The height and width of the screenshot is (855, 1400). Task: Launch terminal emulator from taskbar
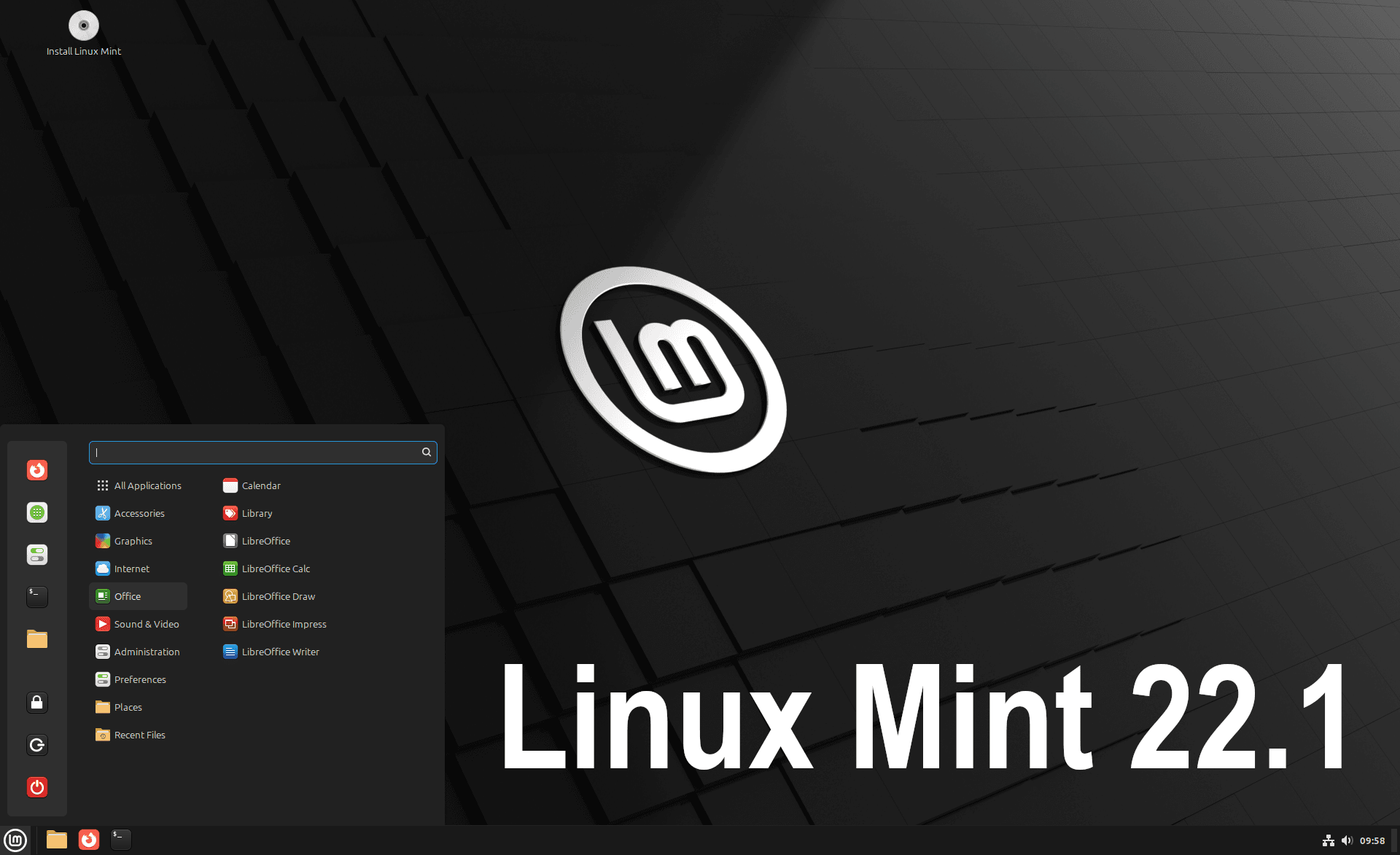pyautogui.click(x=120, y=839)
